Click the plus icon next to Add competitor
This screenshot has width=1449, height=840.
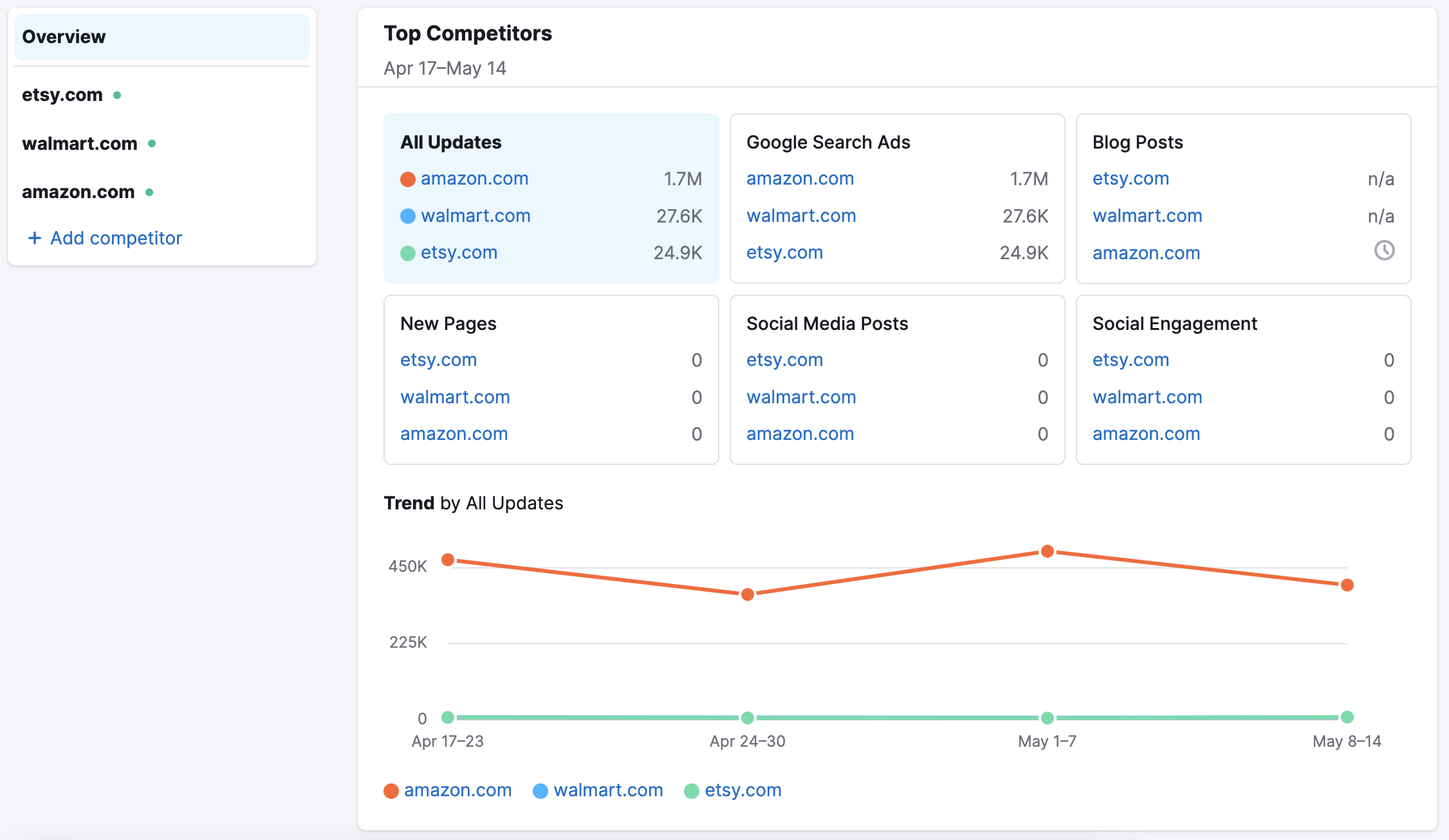click(34, 238)
